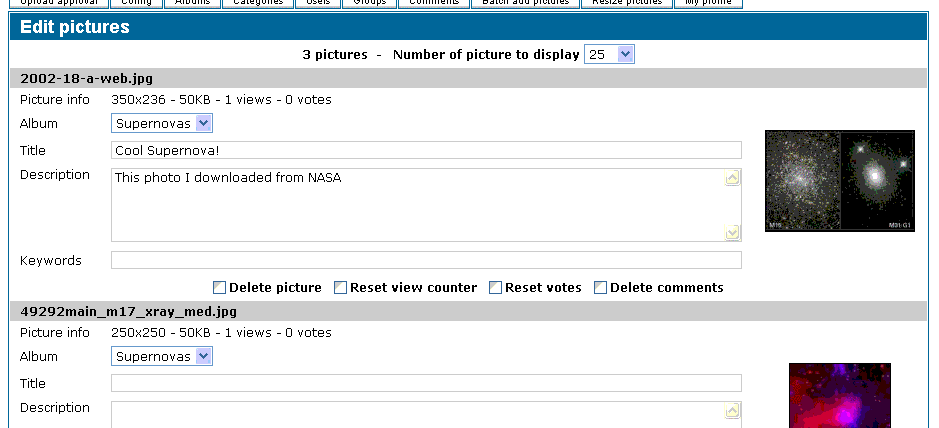939x428 pixels.
Task: Open the supernova galaxy thumbnail image
Action: pos(840,181)
